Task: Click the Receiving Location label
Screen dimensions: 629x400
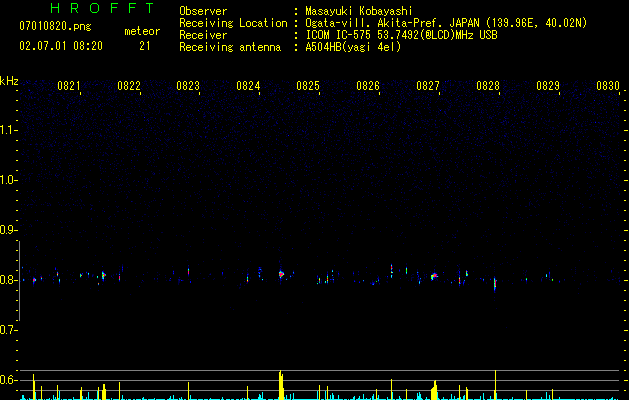Action: pos(233,23)
